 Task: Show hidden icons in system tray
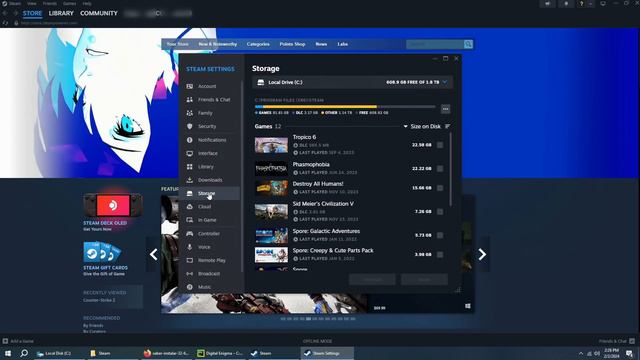(x=581, y=353)
